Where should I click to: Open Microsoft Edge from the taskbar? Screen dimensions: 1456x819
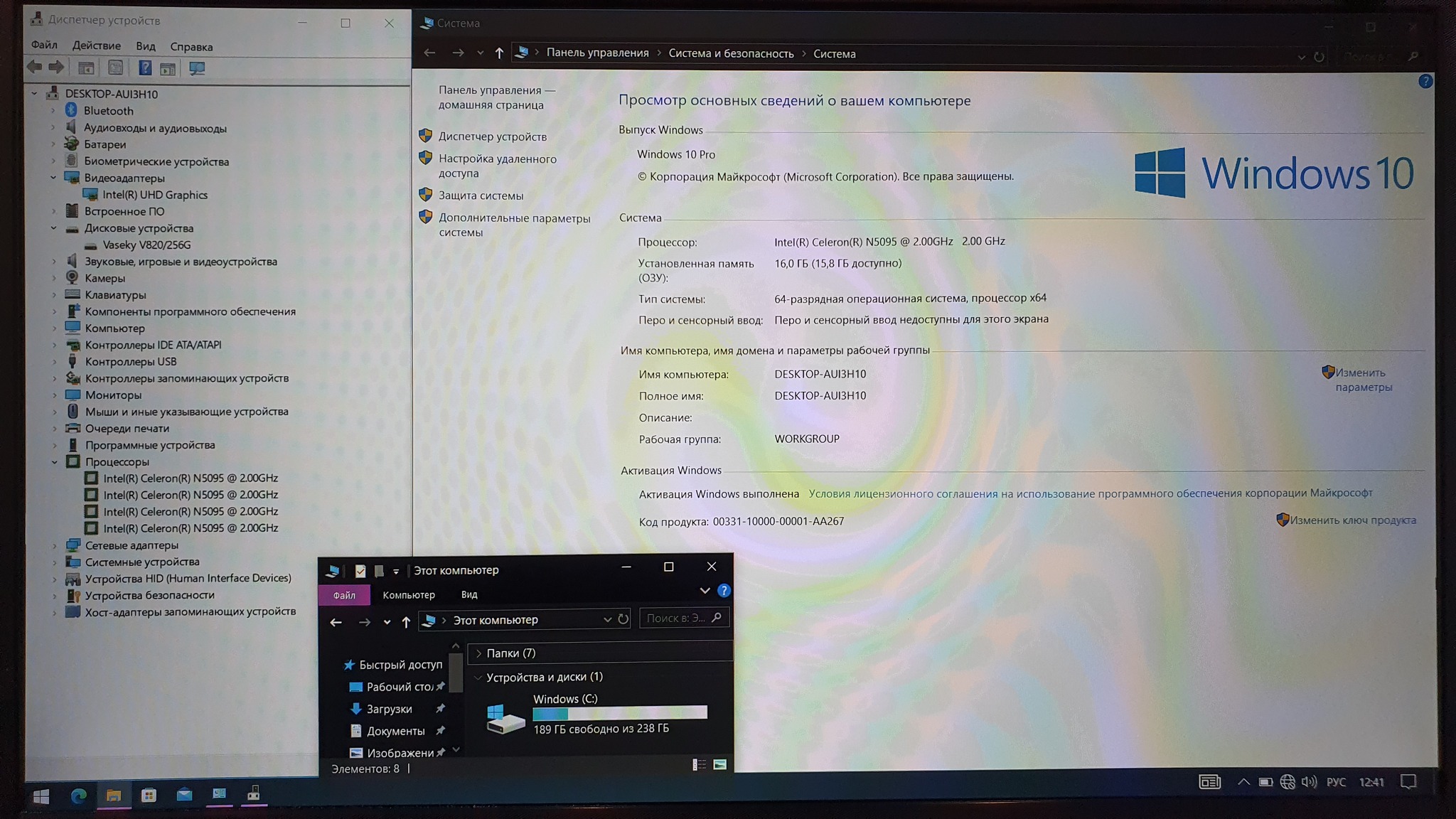78,796
